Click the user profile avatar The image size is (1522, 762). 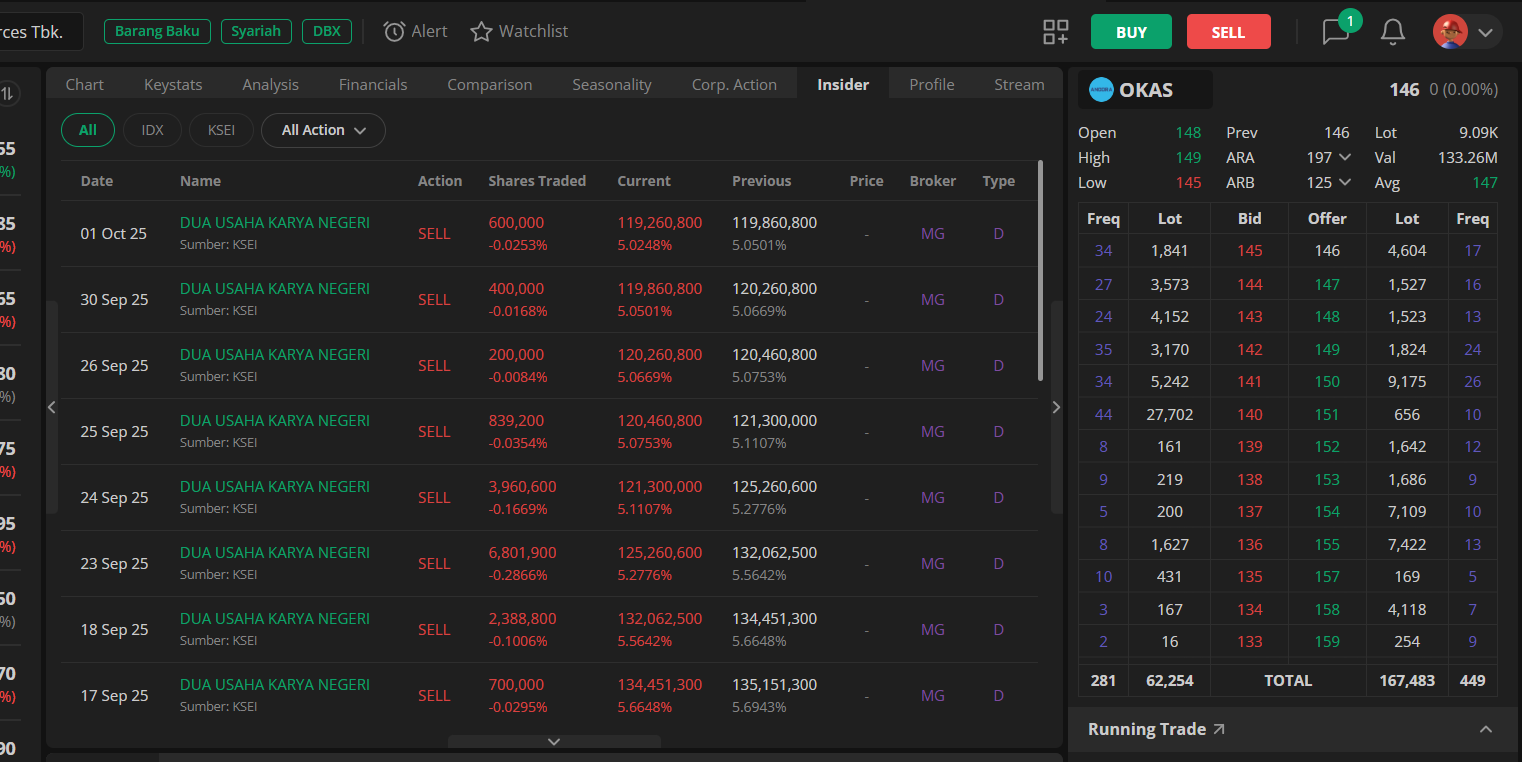1450,32
